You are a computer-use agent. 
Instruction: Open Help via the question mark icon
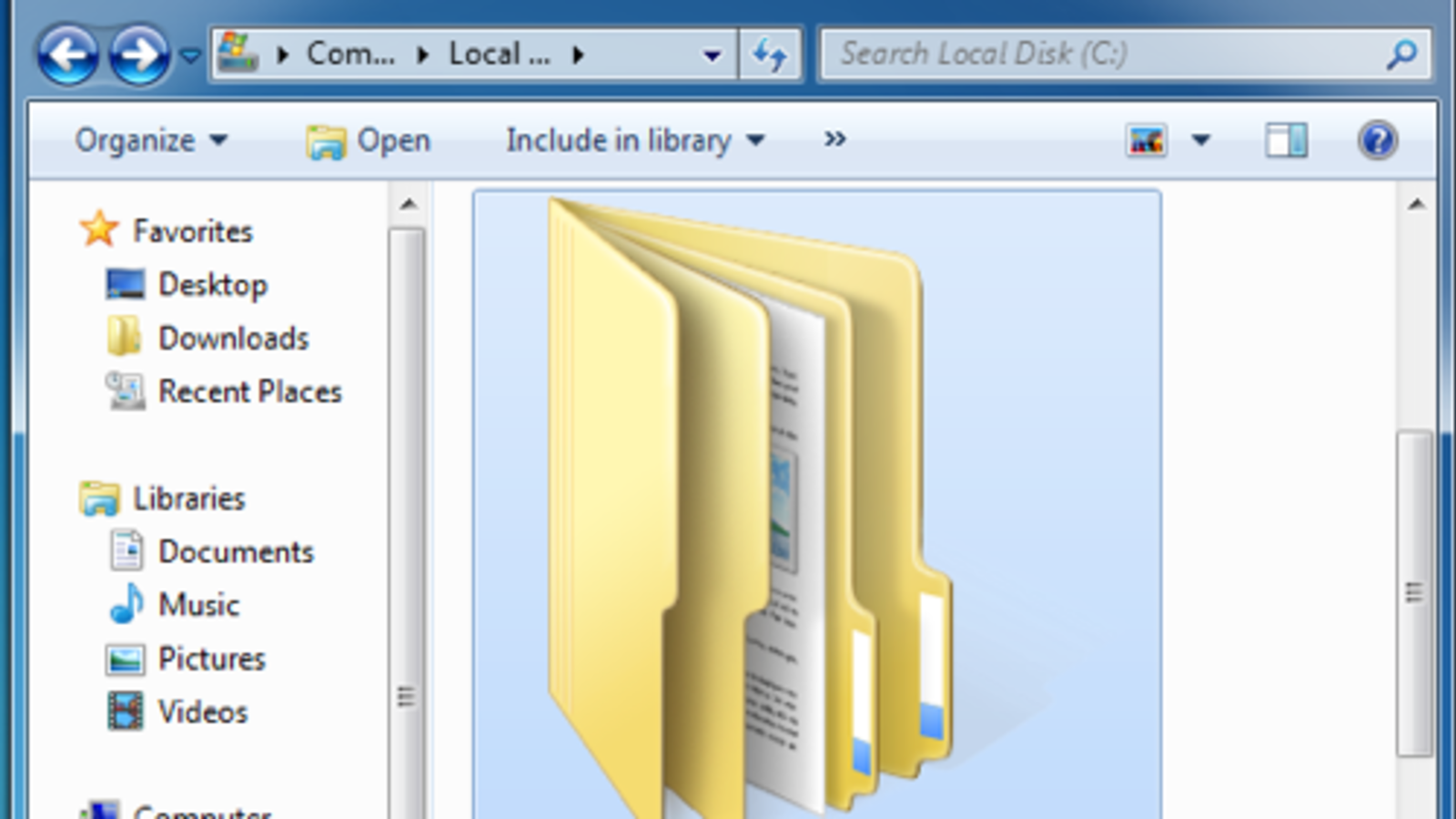1379,140
